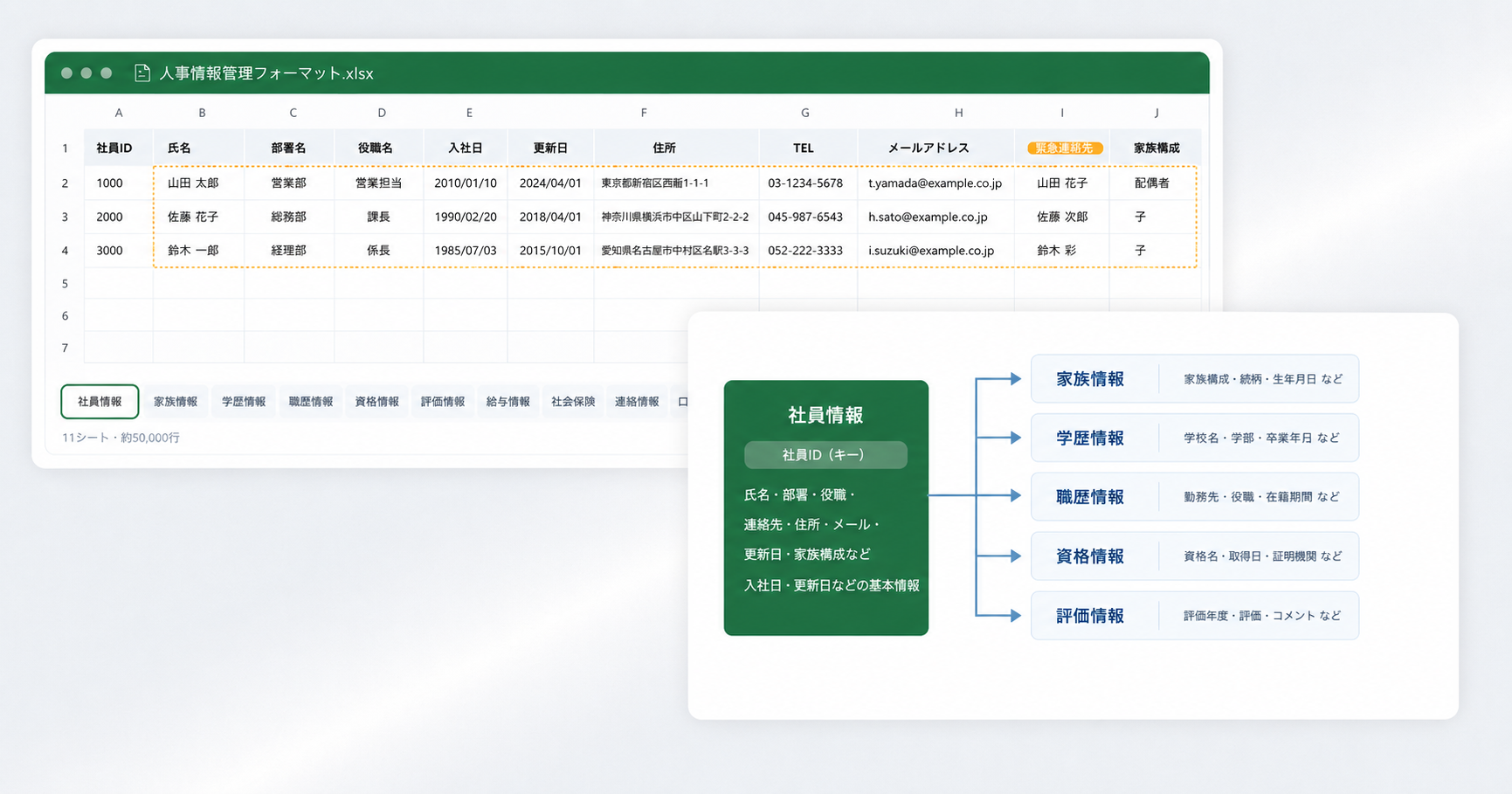Switch to the 社会保険 sheet tab

573,402
